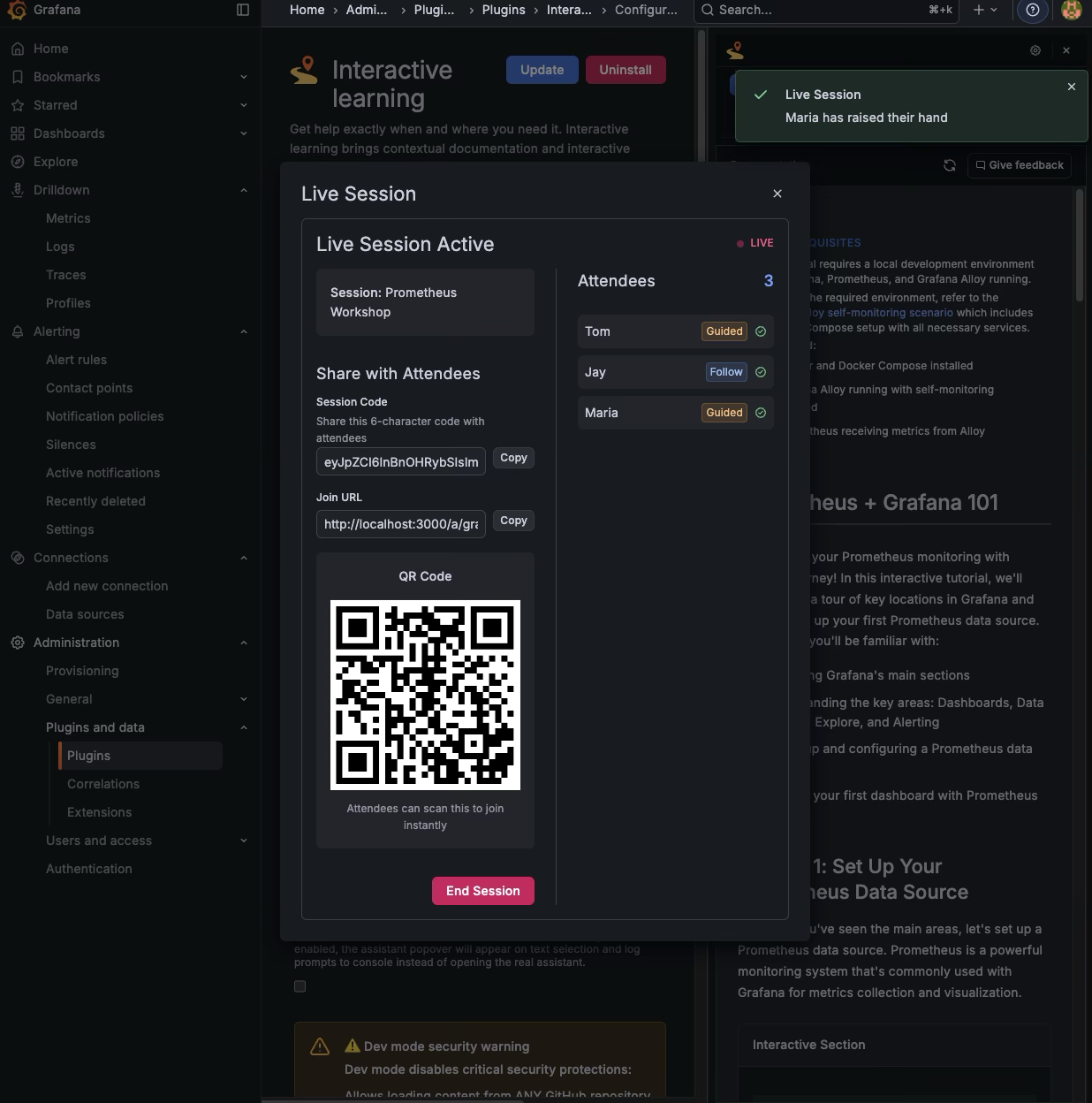Select the Drilldown icon in sidebar
1092x1103 pixels.
[18, 190]
